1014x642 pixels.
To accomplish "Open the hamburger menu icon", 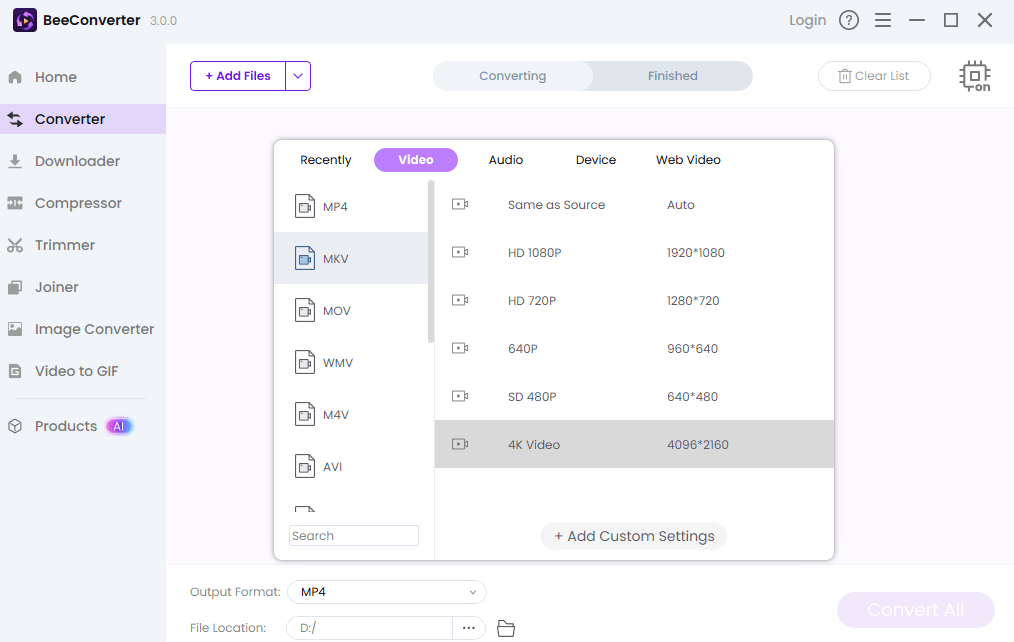I will pyautogui.click(x=883, y=20).
